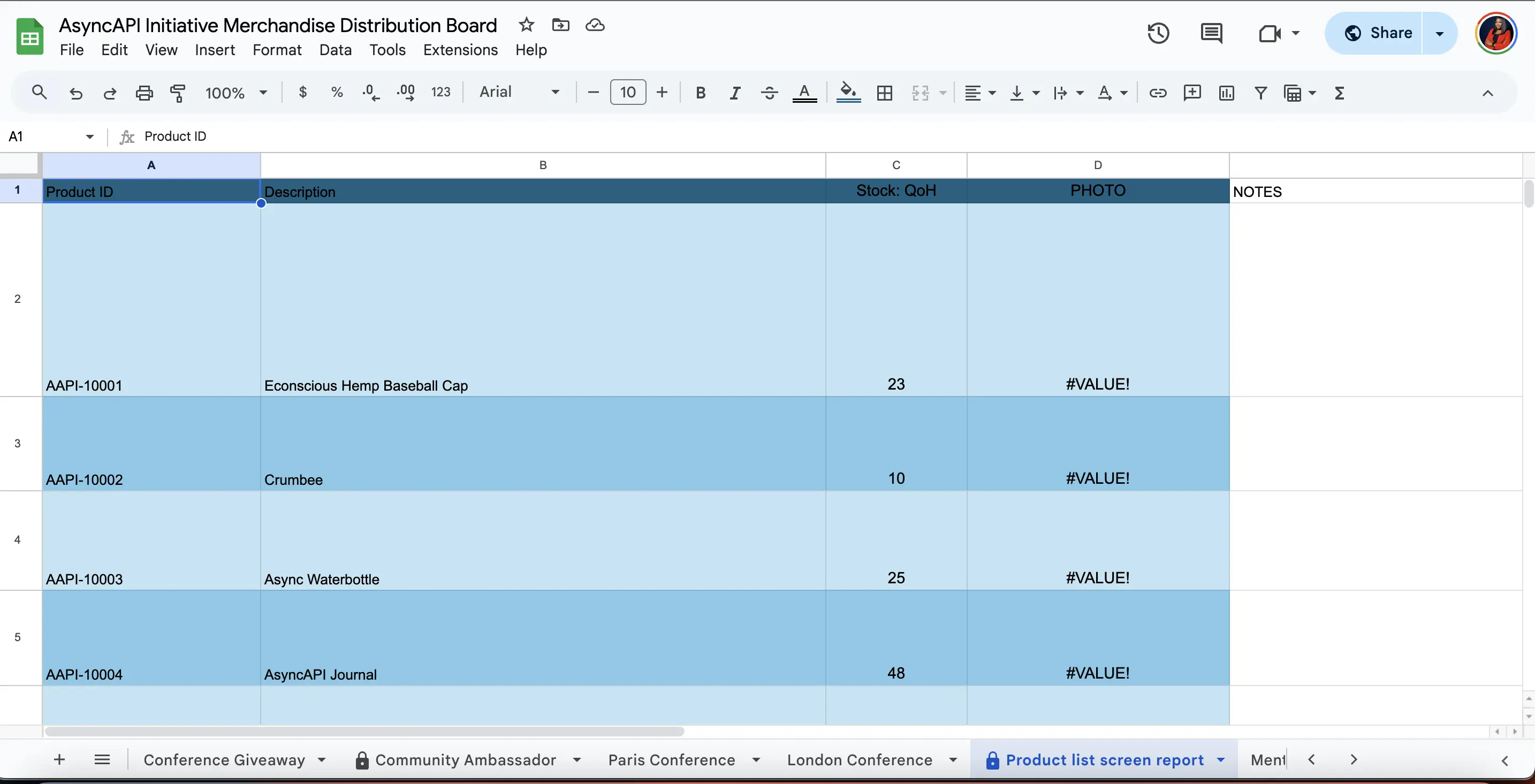Image resolution: width=1535 pixels, height=784 pixels.
Task: Open the Format menu
Action: 277,49
